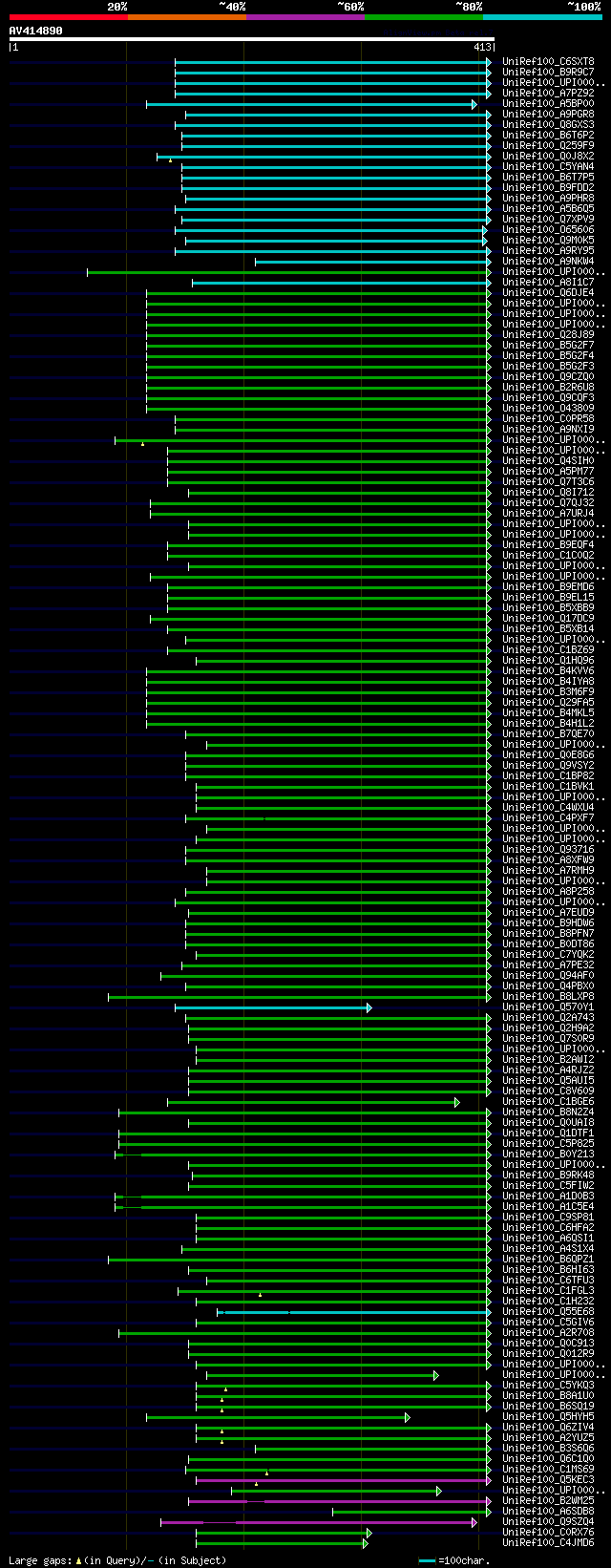Image resolution: width=611 pixels, height=1568 pixels.
Task: Select hit label UniRef100_C4WXU4
Action: (548, 808)
